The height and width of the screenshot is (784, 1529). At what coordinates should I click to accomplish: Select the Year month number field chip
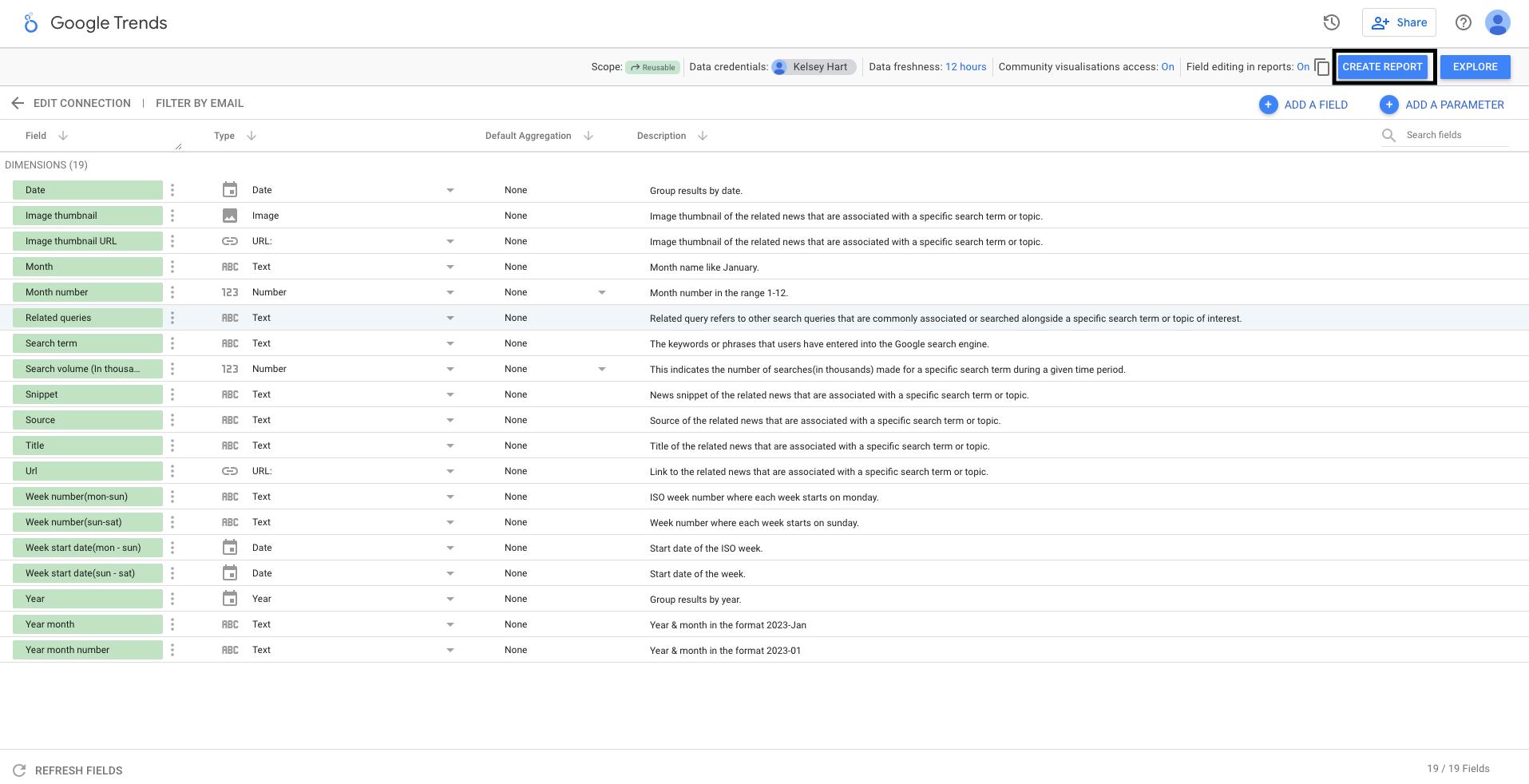click(88, 650)
